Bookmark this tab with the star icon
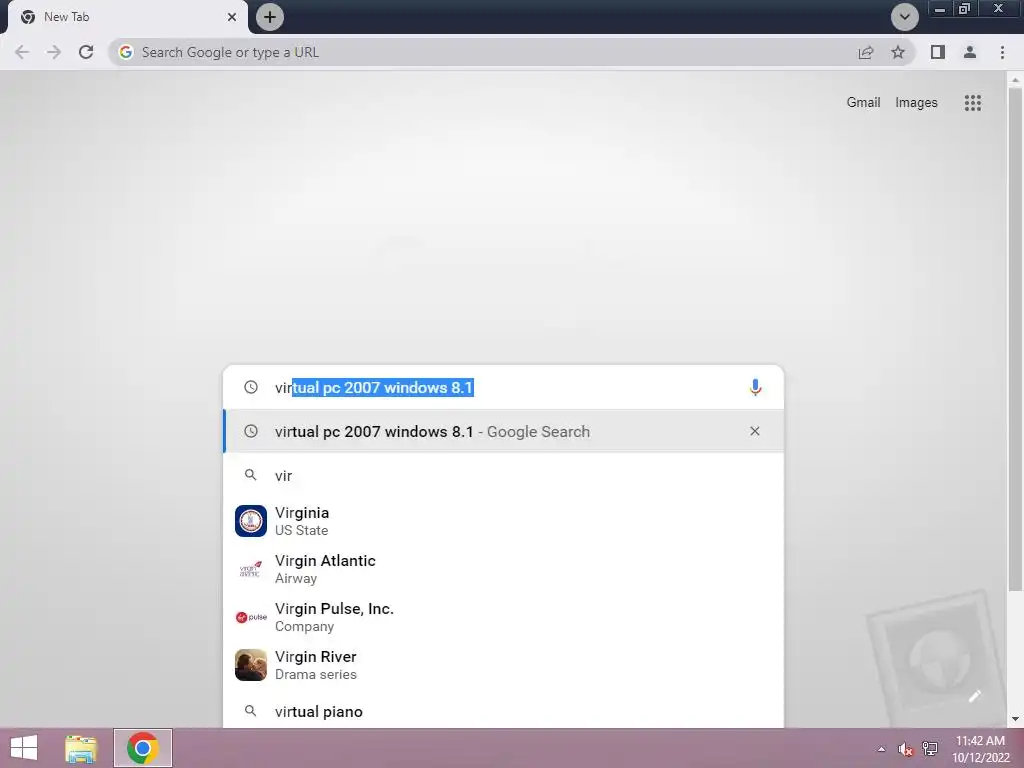 tap(898, 52)
